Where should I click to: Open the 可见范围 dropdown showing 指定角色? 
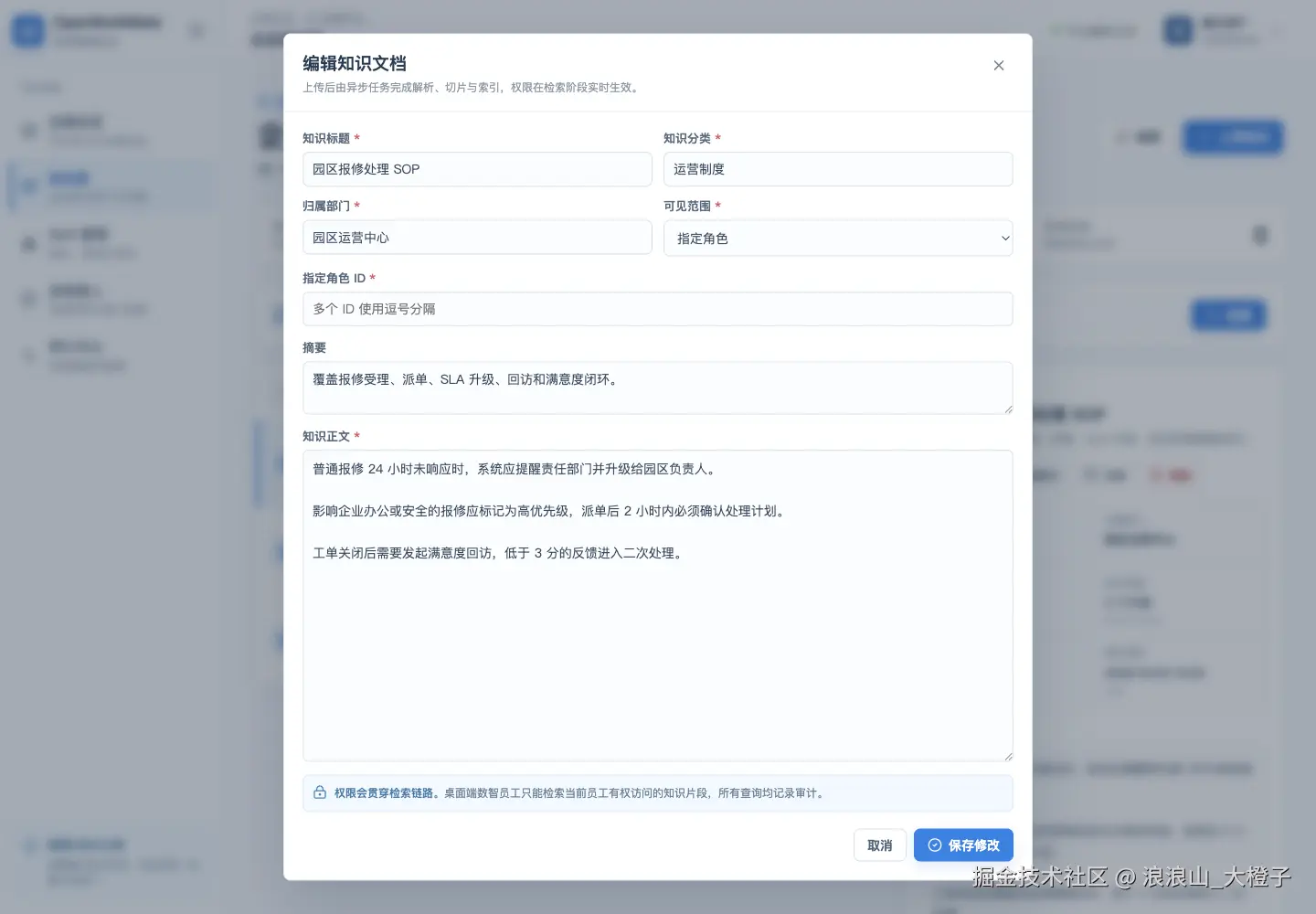click(838, 239)
